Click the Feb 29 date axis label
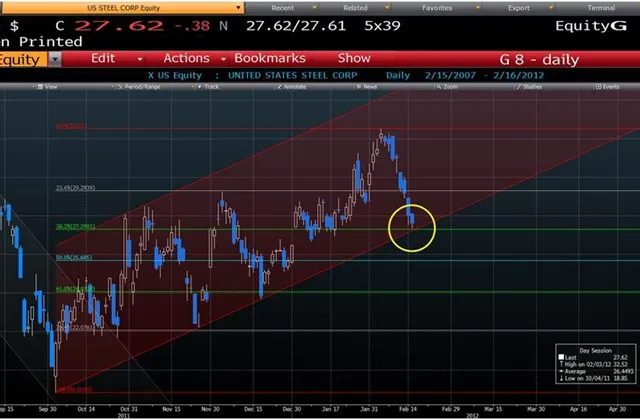This screenshot has width=640, height=420. (451, 409)
